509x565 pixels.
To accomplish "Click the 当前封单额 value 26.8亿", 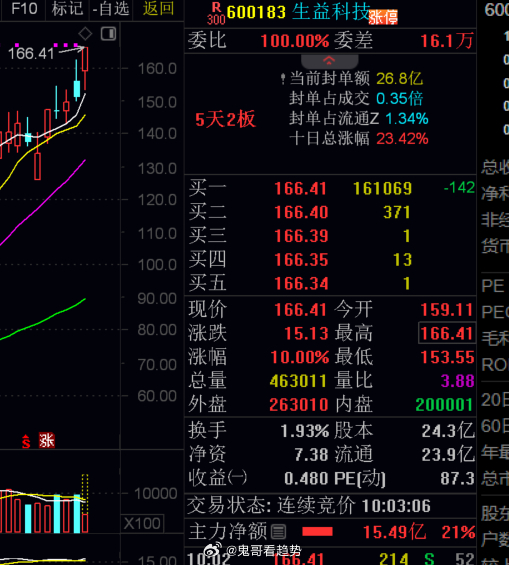I will (399, 79).
